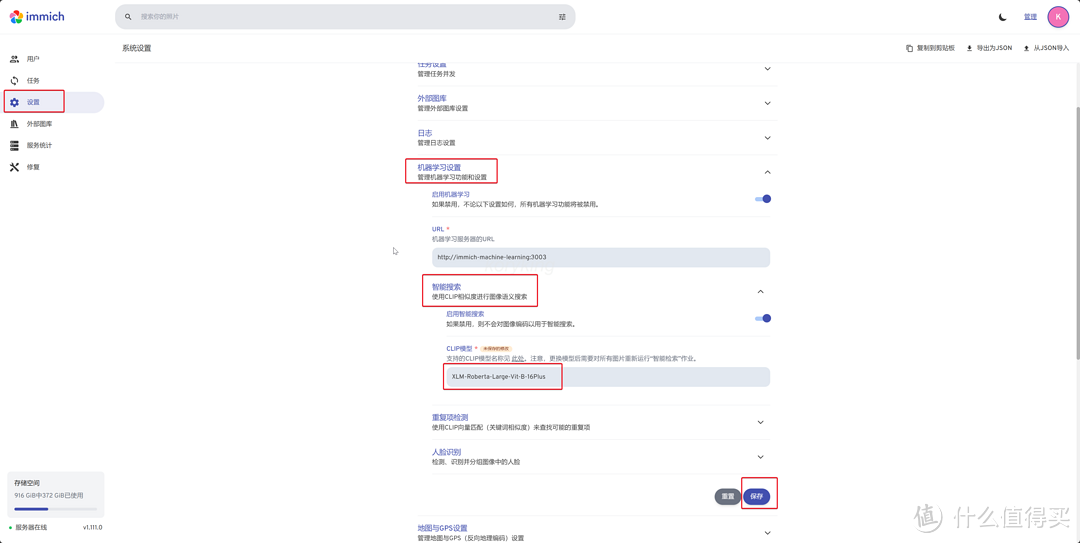Expand the 重复项检测 subsection chevron
Viewport: 1080px width, 543px height.
[760, 422]
